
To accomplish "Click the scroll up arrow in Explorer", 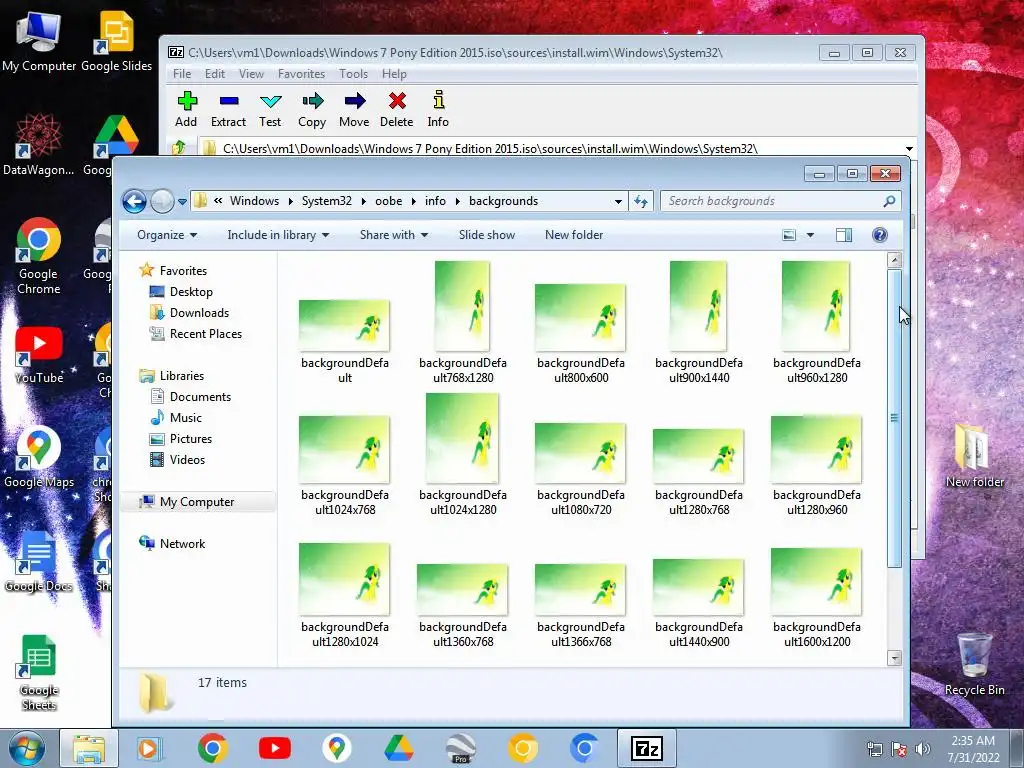I will (895, 260).
